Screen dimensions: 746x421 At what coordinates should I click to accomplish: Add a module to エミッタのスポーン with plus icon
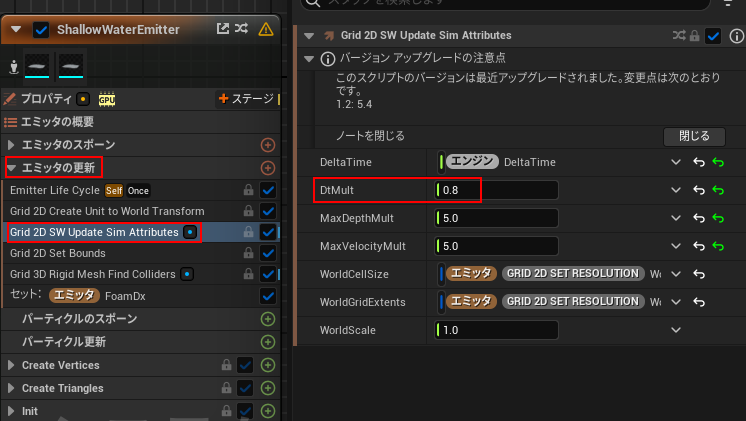point(267,145)
